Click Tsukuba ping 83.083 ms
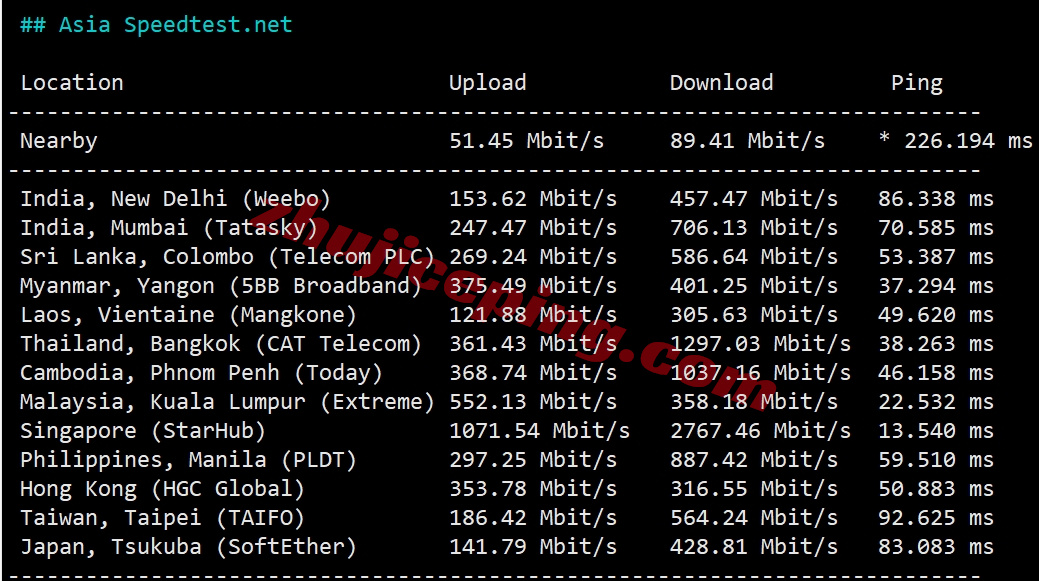1039x581 pixels. [x=936, y=547]
